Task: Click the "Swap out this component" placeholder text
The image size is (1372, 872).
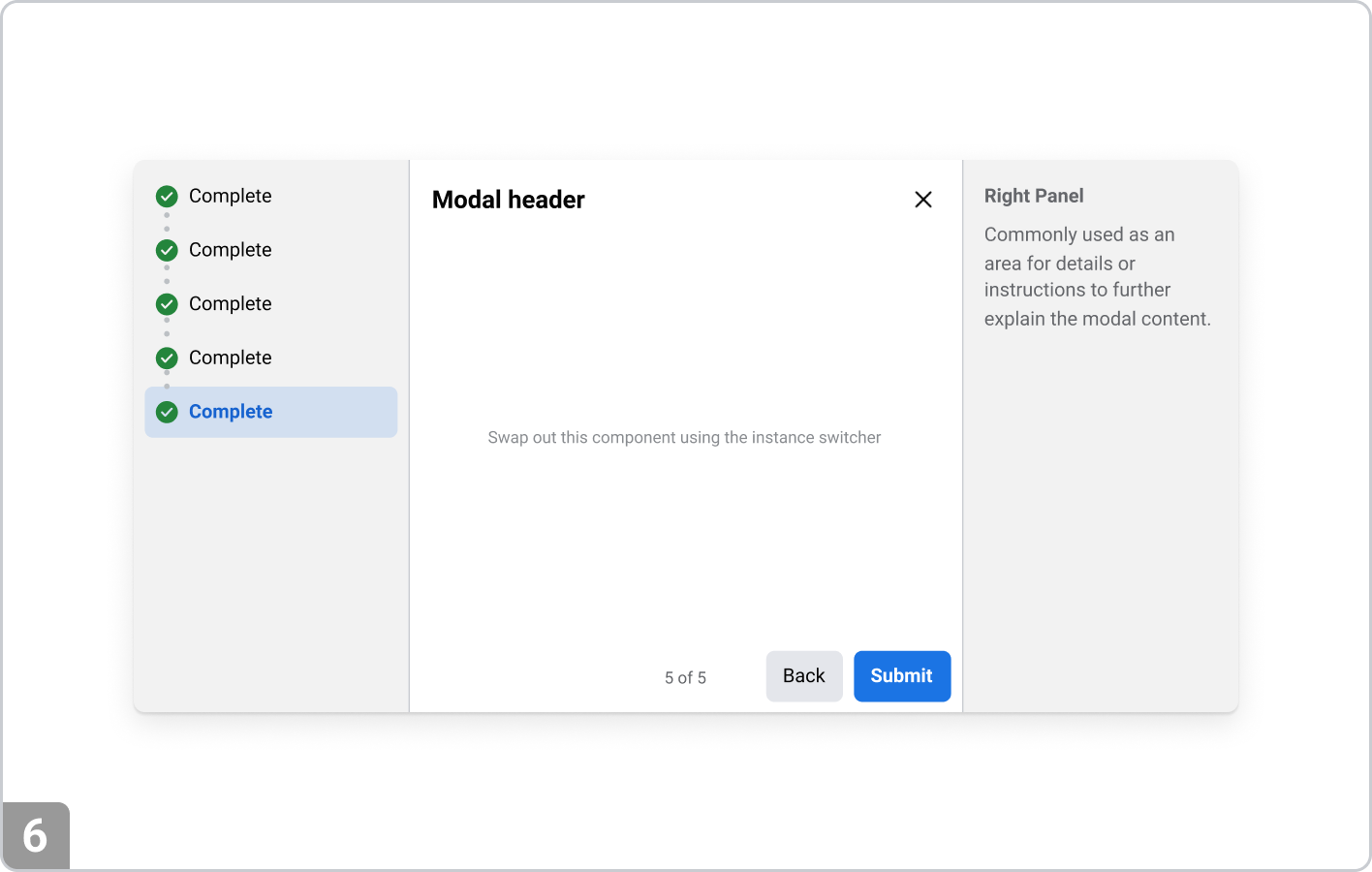Action: (684, 438)
